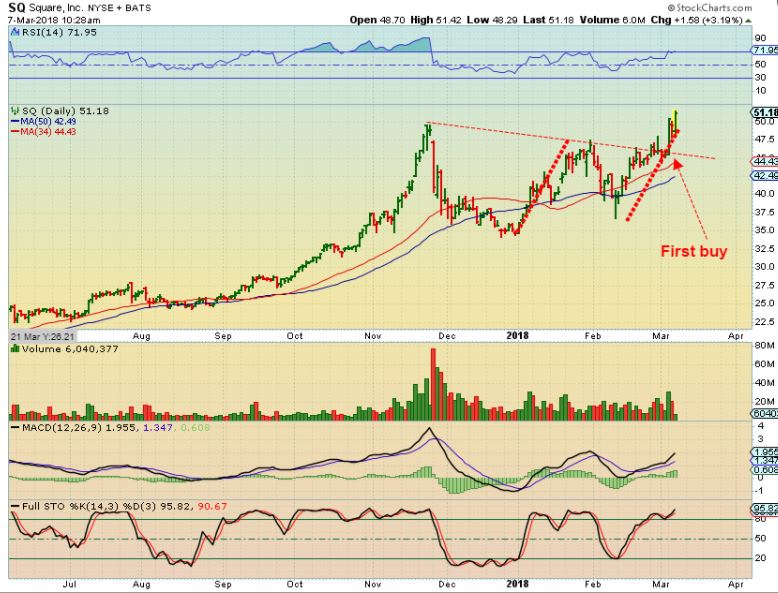Click the 'Open 48.70' value
The height and width of the screenshot is (593, 778).
click(377, 20)
